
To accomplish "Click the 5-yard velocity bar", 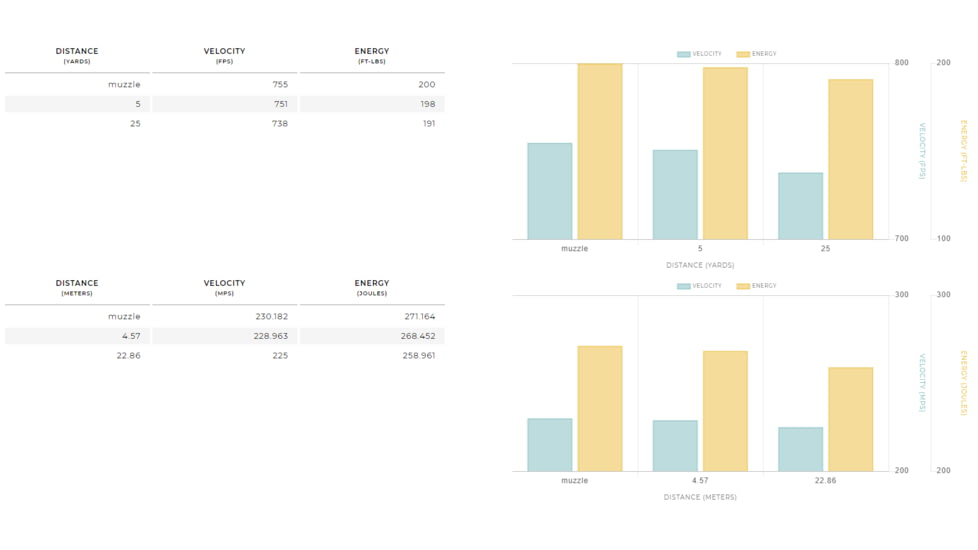I will (675, 195).
